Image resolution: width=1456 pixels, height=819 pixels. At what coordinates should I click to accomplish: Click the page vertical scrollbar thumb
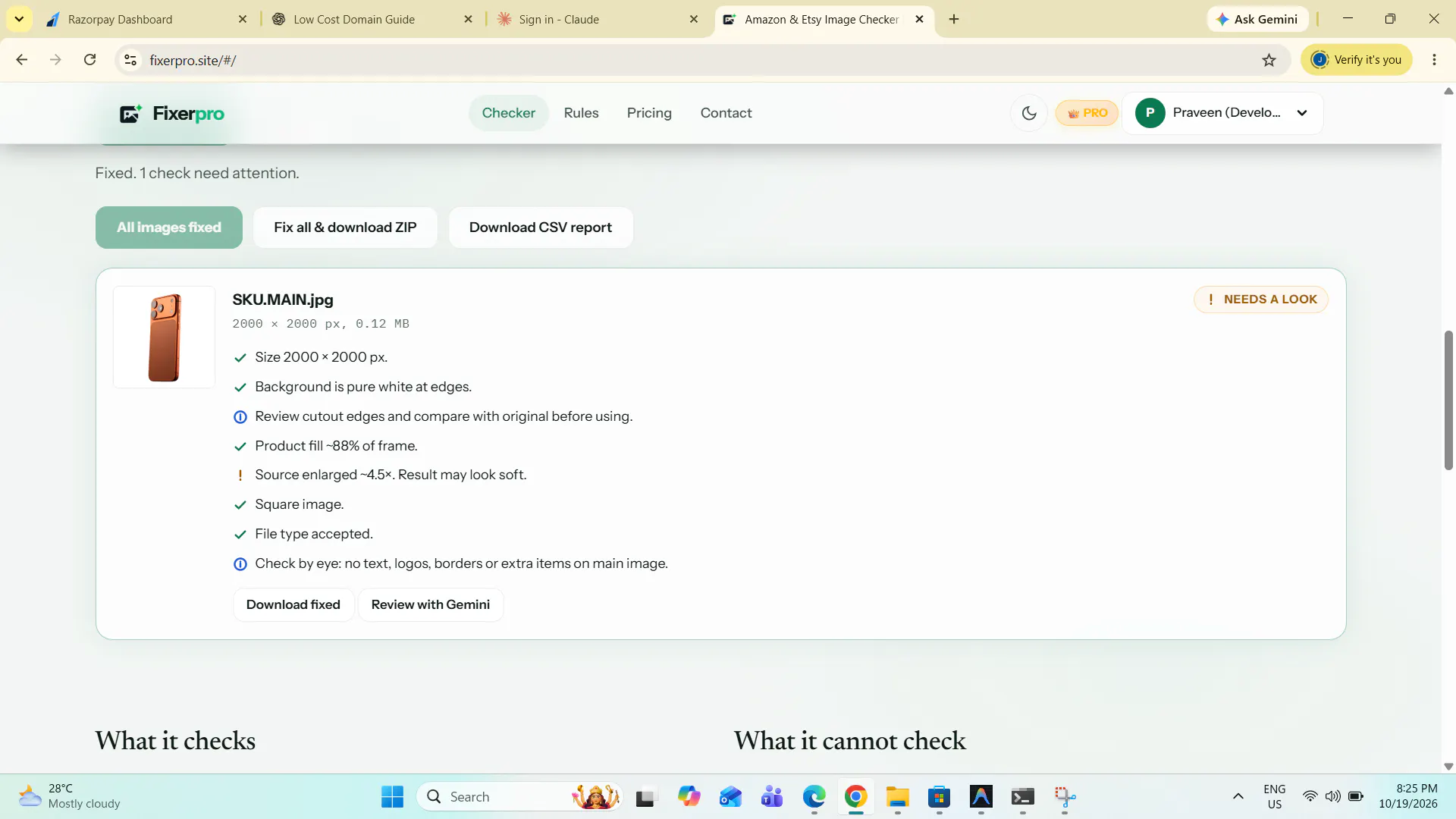(1448, 400)
